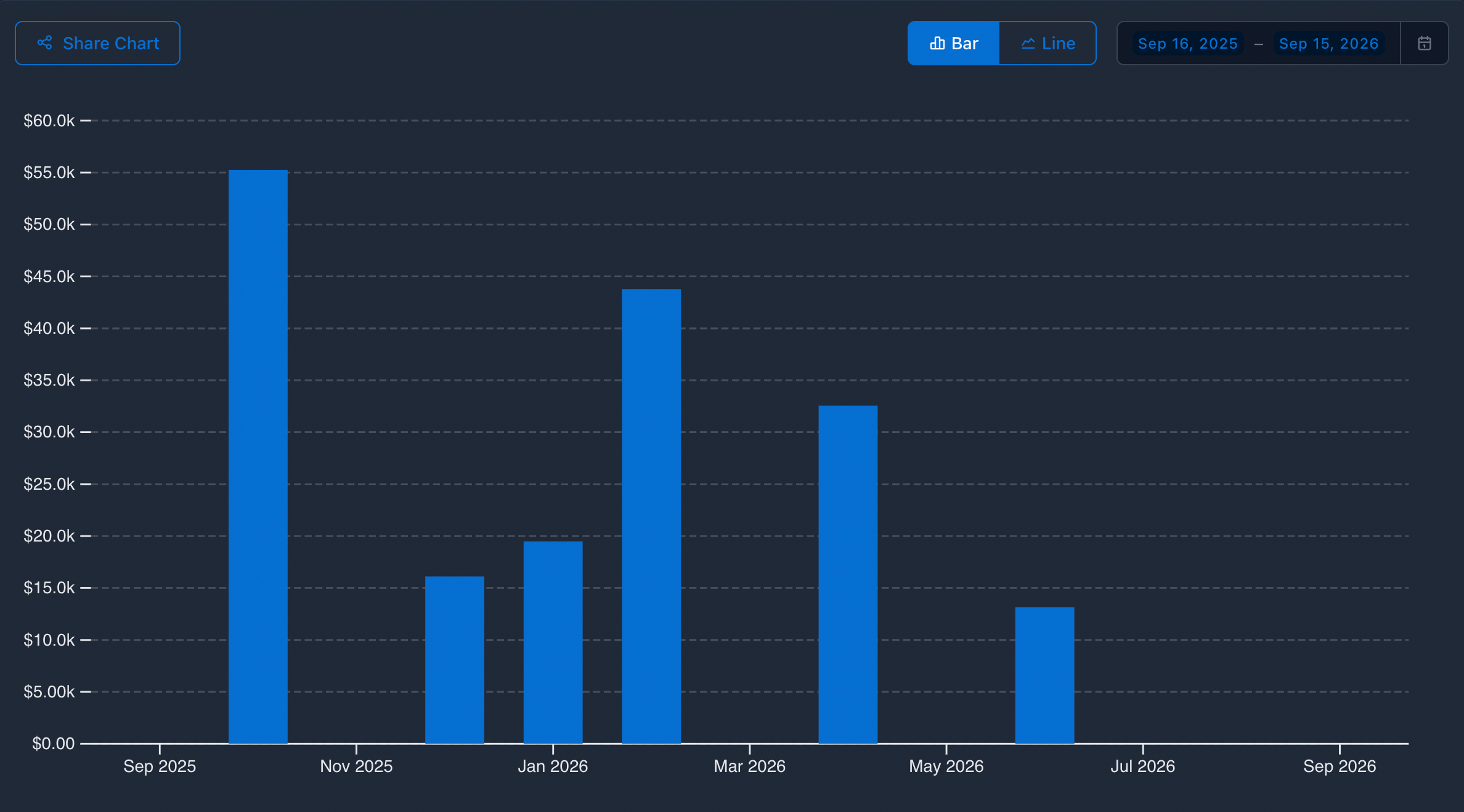
Task: Click the bar chart icon
Action: [937, 43]
